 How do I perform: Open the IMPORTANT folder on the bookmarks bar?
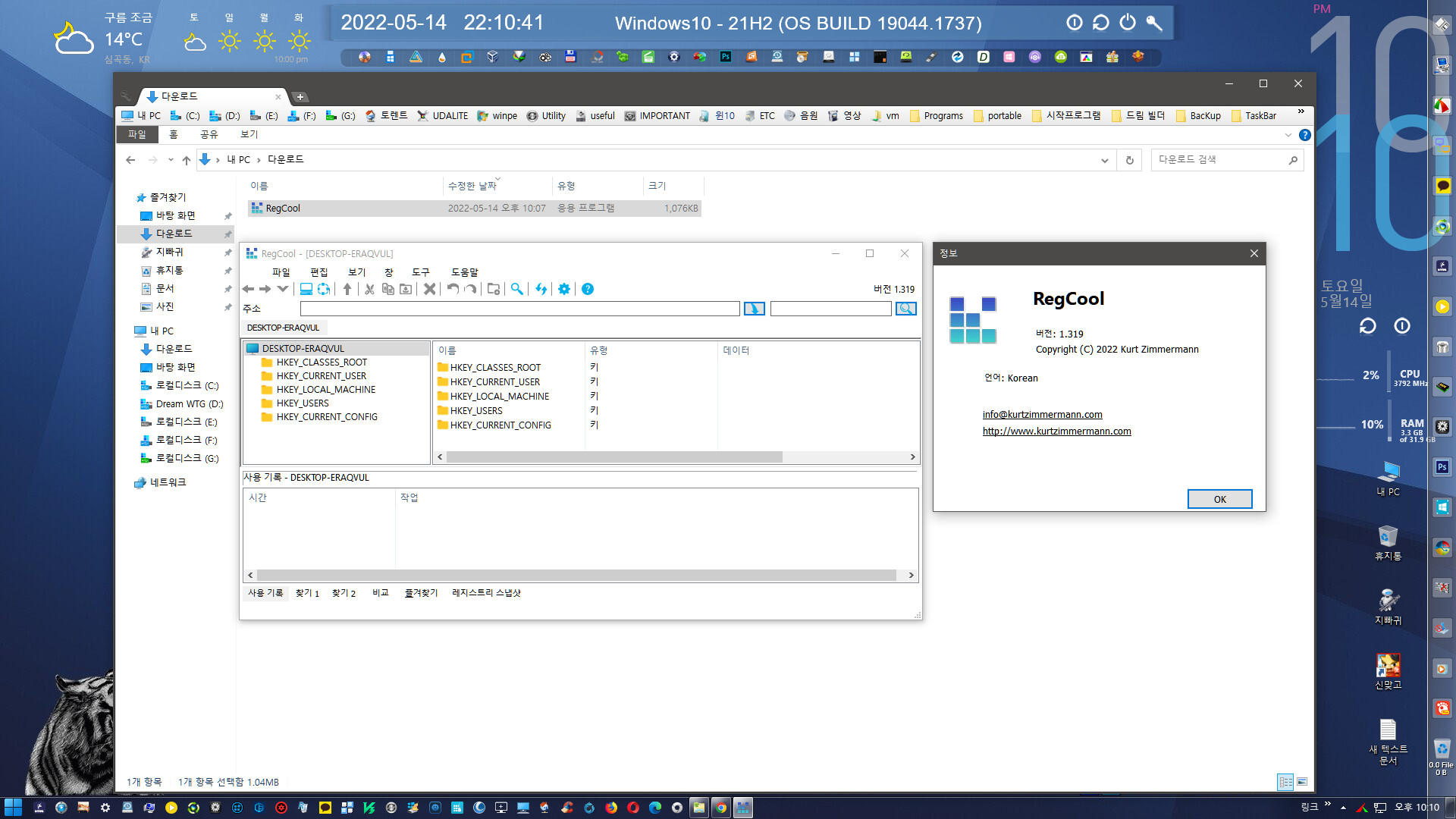coord(657,116)
